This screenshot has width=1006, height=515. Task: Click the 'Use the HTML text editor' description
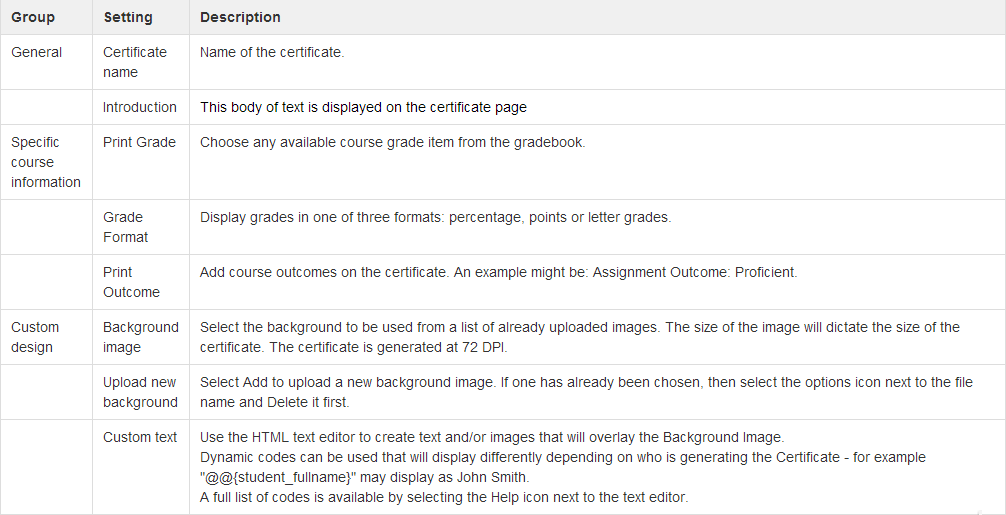(492, 437)
